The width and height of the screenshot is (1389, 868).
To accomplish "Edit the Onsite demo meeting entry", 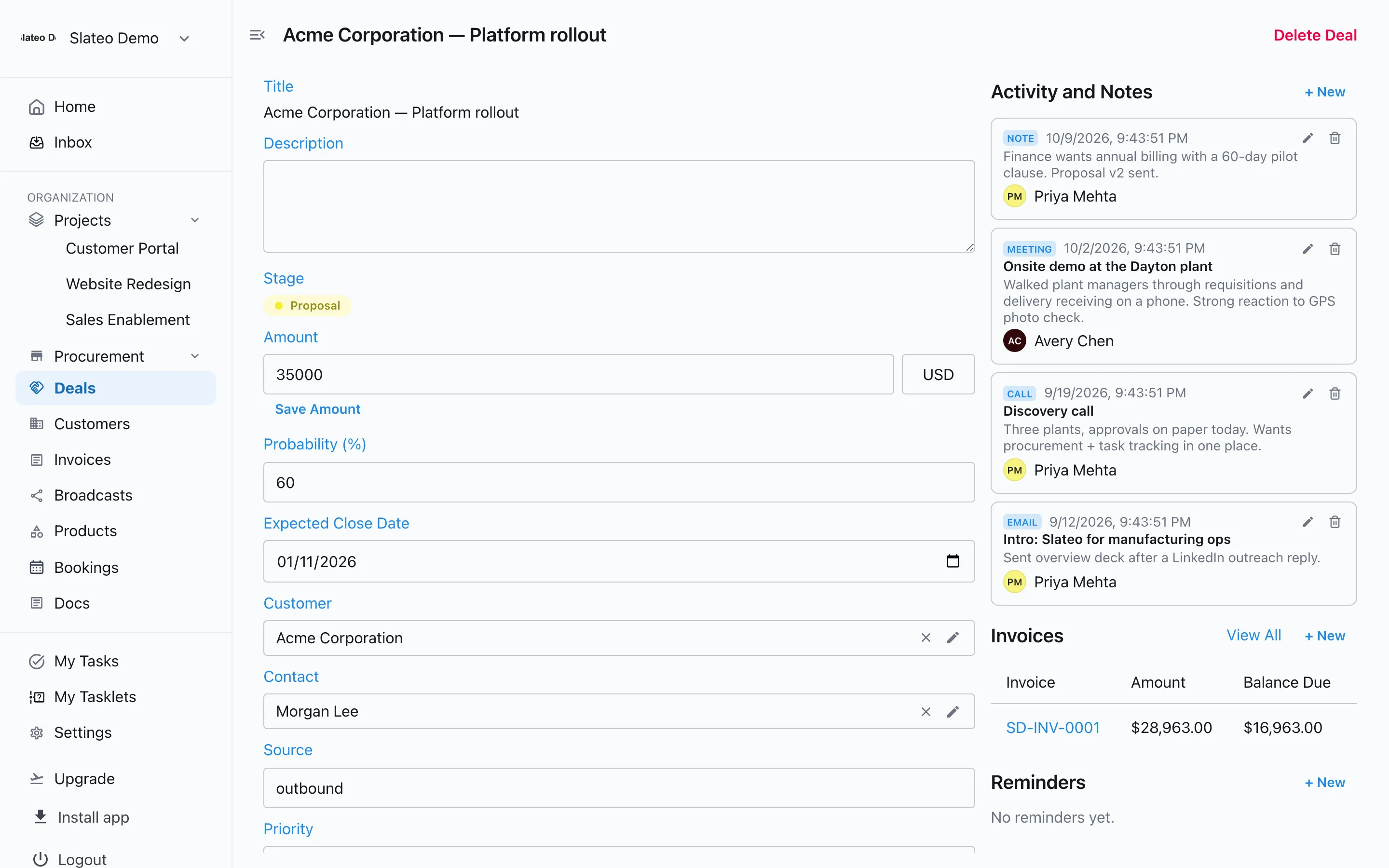I will pyautogui.click(x=1307, y=248).
